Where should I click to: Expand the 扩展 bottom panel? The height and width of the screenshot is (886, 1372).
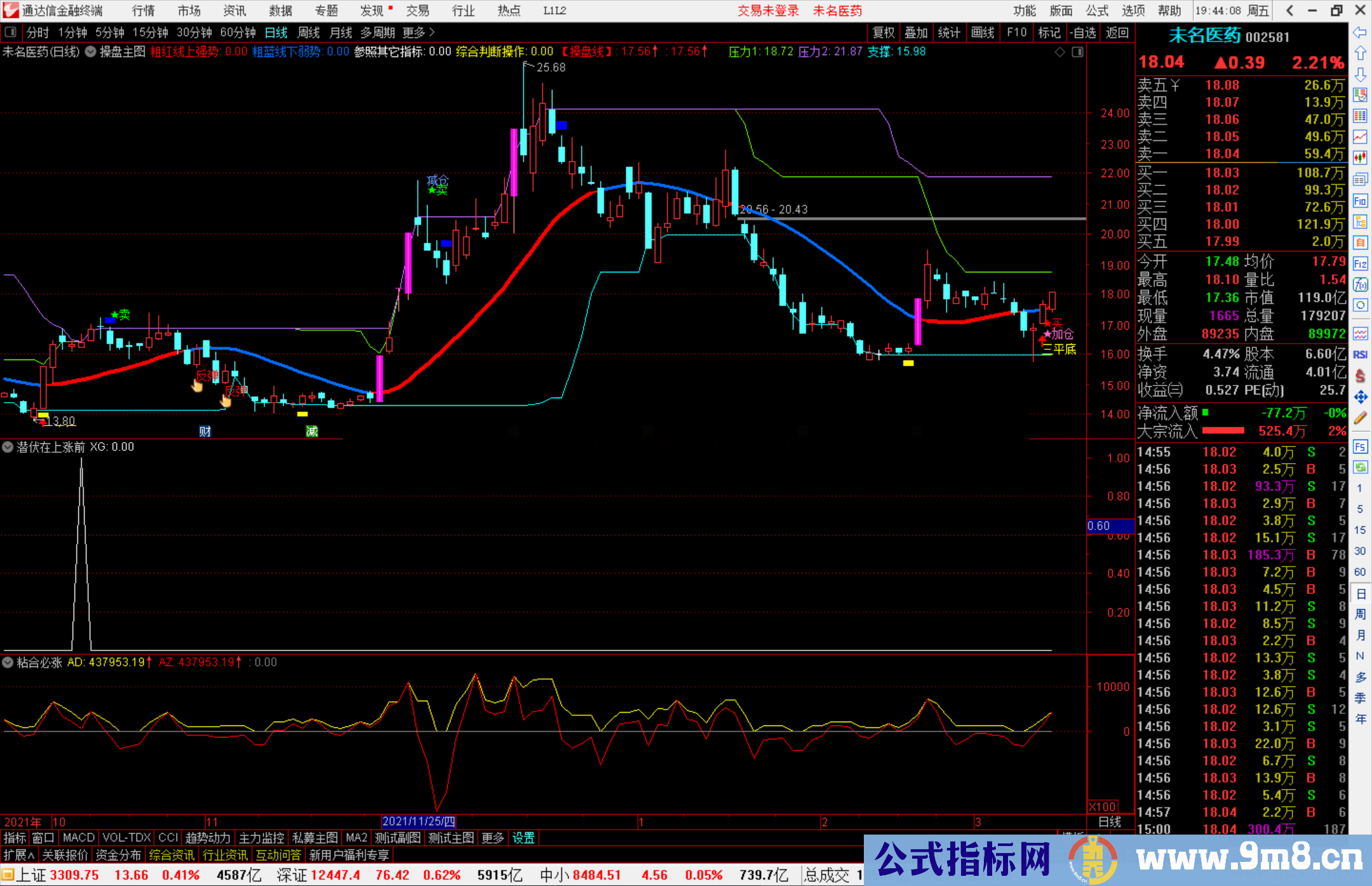[x=19, y=855]
